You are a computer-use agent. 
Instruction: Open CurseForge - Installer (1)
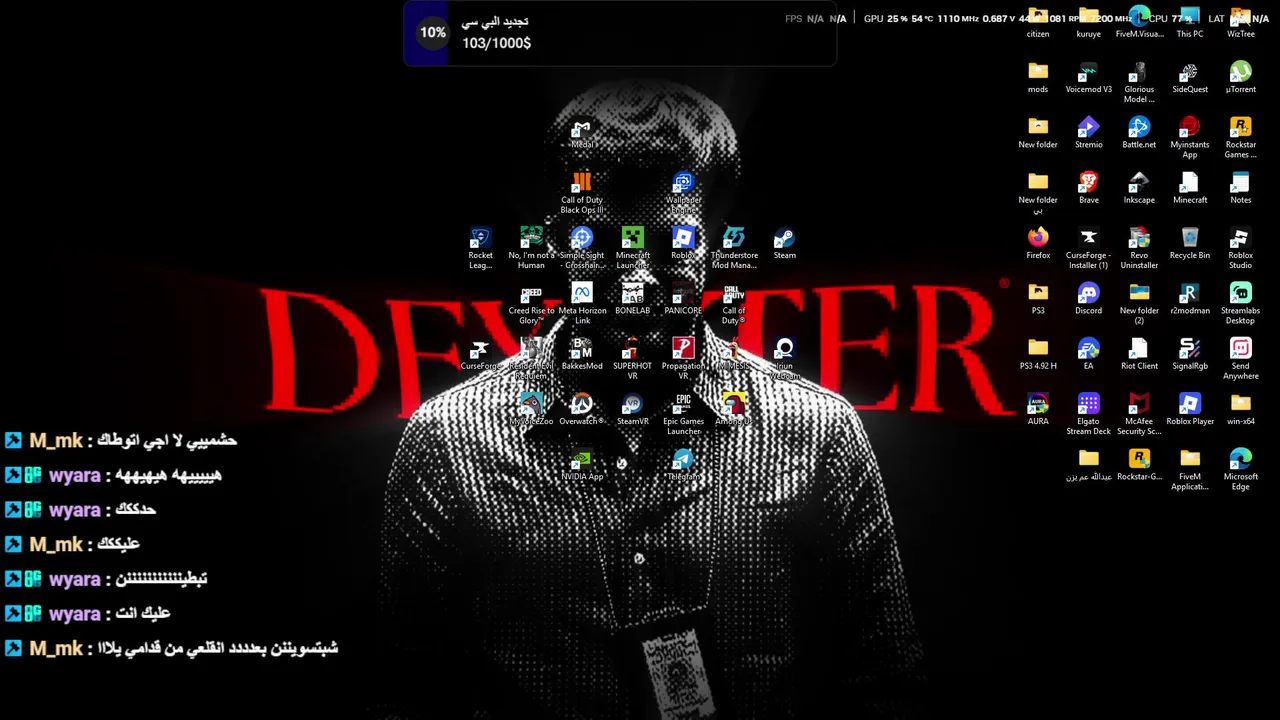1089,249
